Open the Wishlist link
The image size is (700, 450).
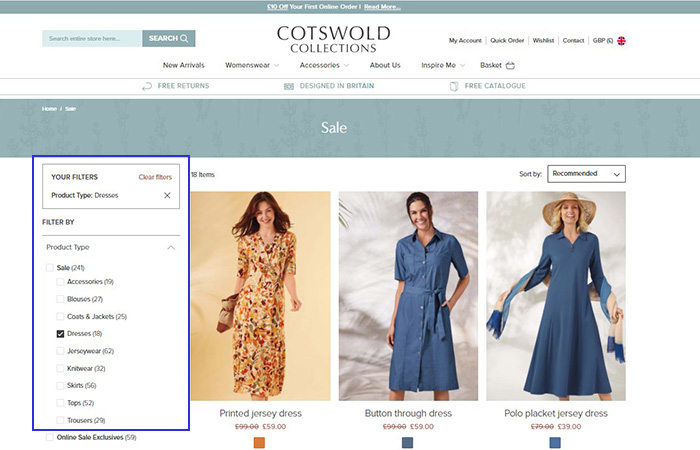tap(543, 41)
